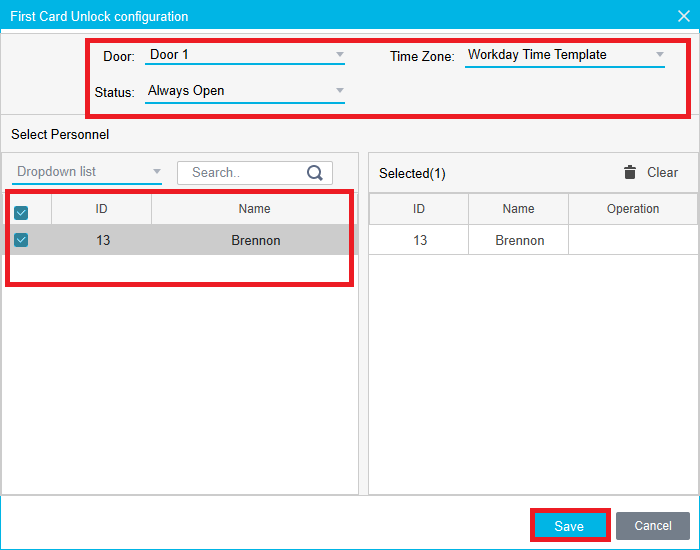Click the Operation column header
700x550 pixels.
coord(632,209)
